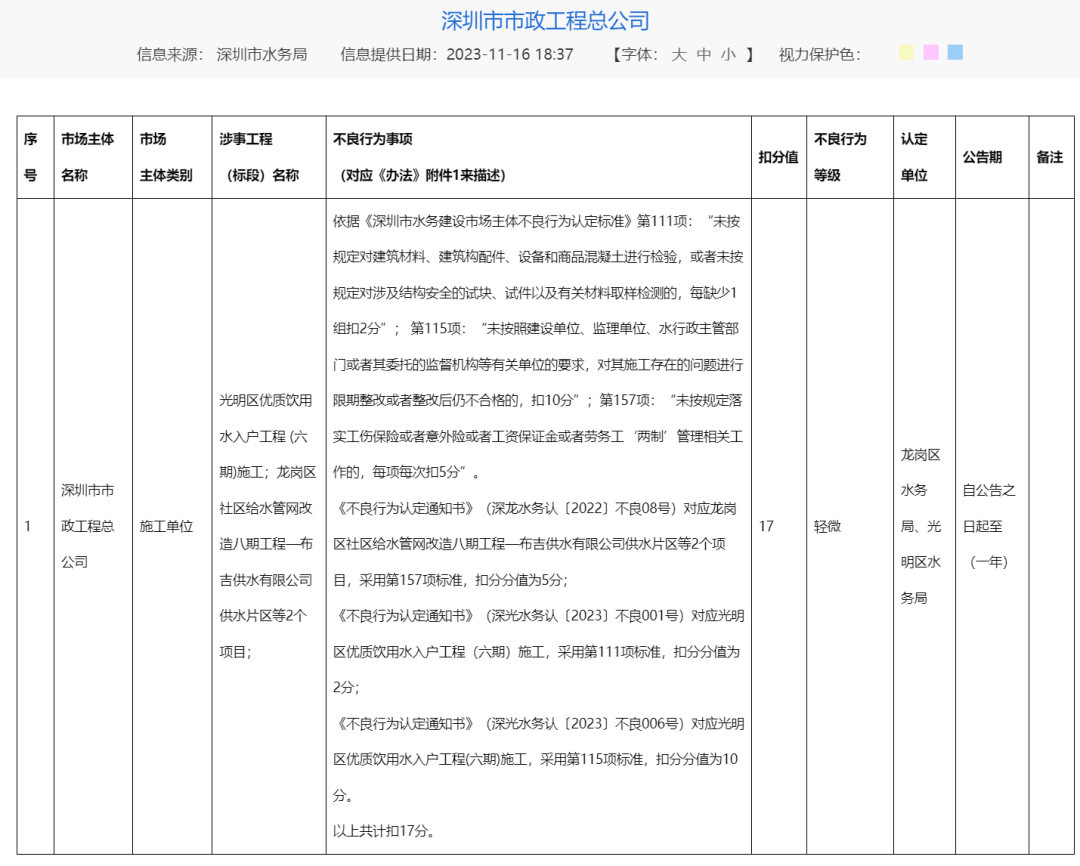Select the yellow eye-protection color

906,52
